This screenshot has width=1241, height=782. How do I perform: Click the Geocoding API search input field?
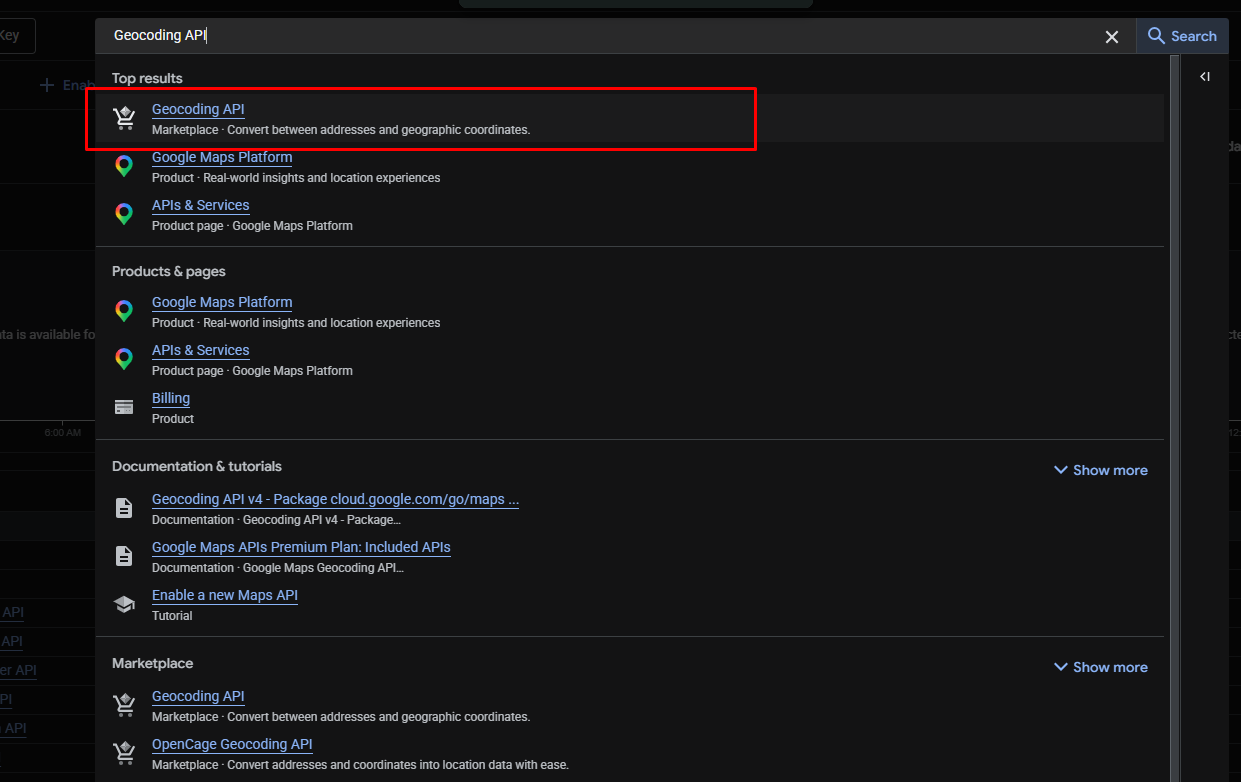click(600, 36)
